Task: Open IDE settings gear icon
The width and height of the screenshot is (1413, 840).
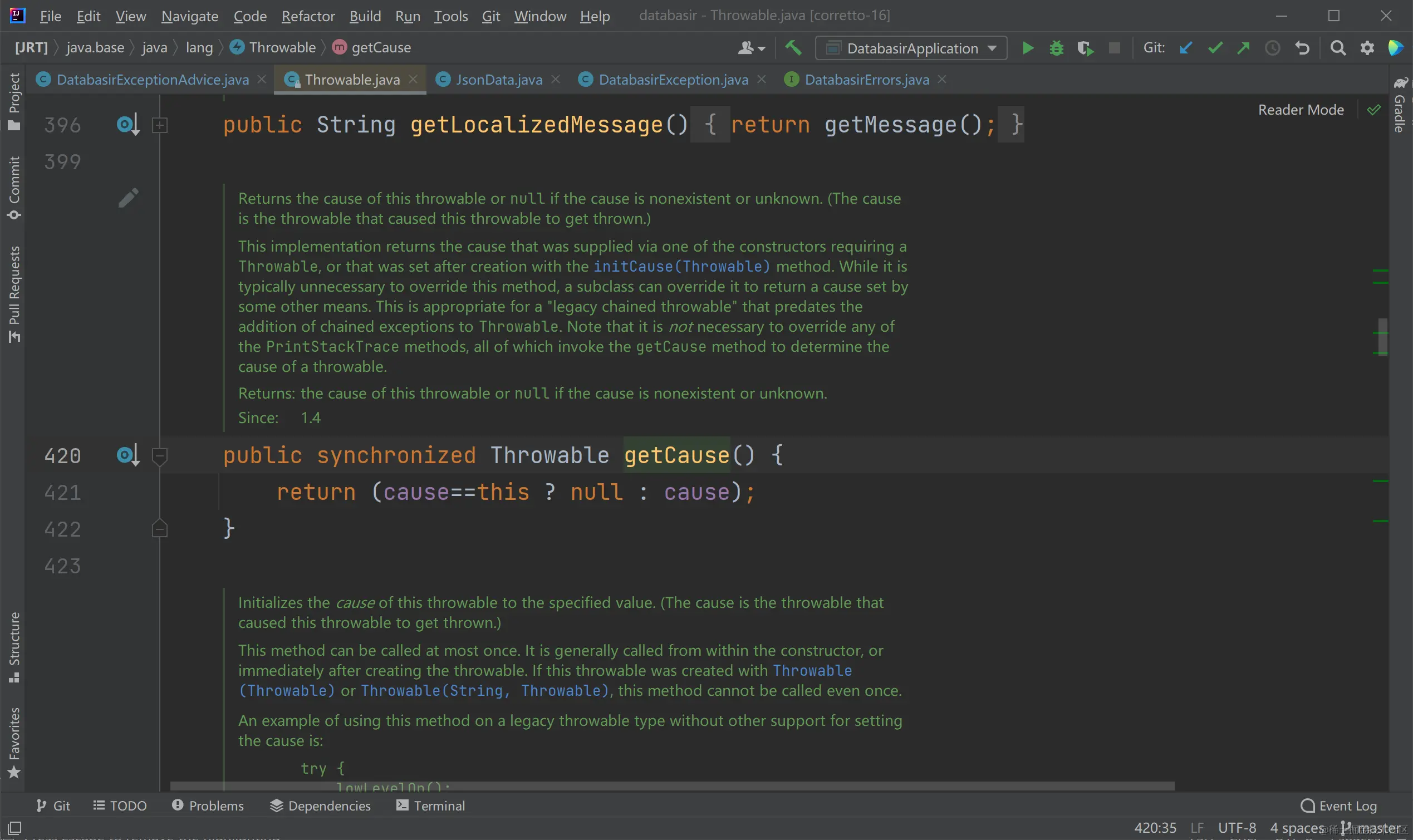Action: click(1367, 48)
